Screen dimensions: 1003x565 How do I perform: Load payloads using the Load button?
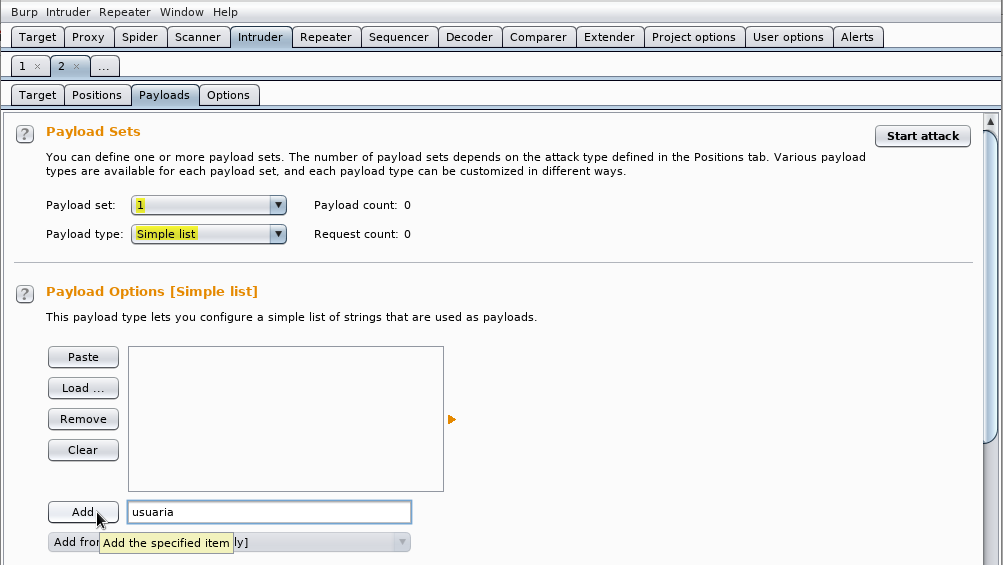83,388
